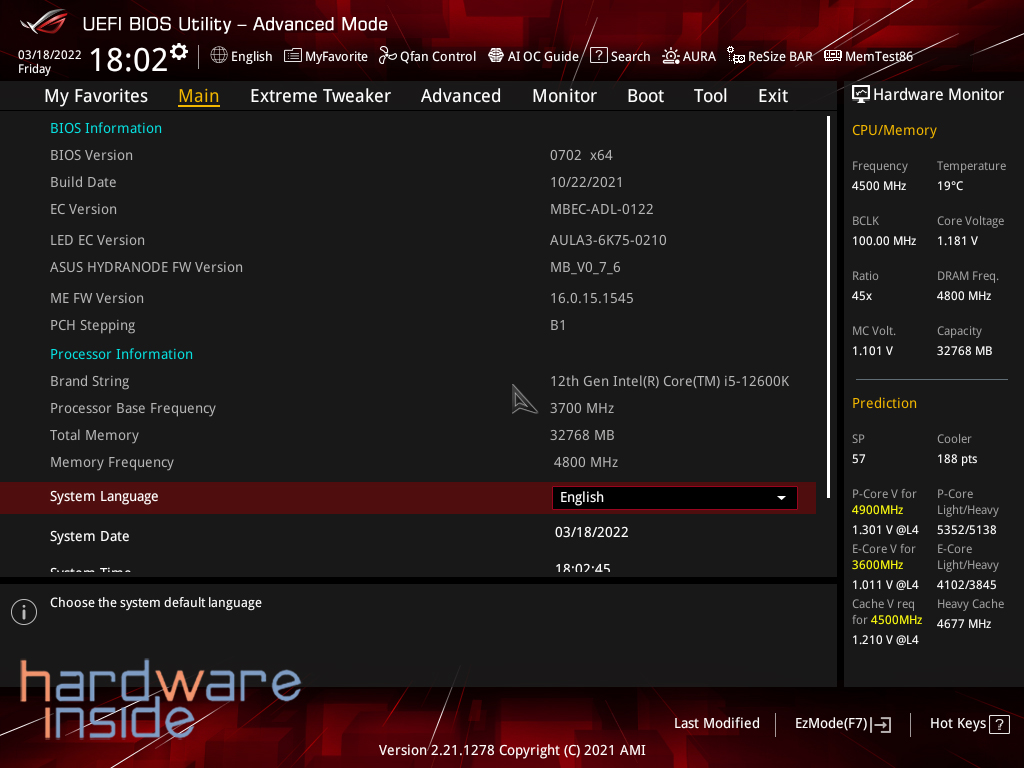Select the System Date value field
The image size is (1024, 768).
592,532
